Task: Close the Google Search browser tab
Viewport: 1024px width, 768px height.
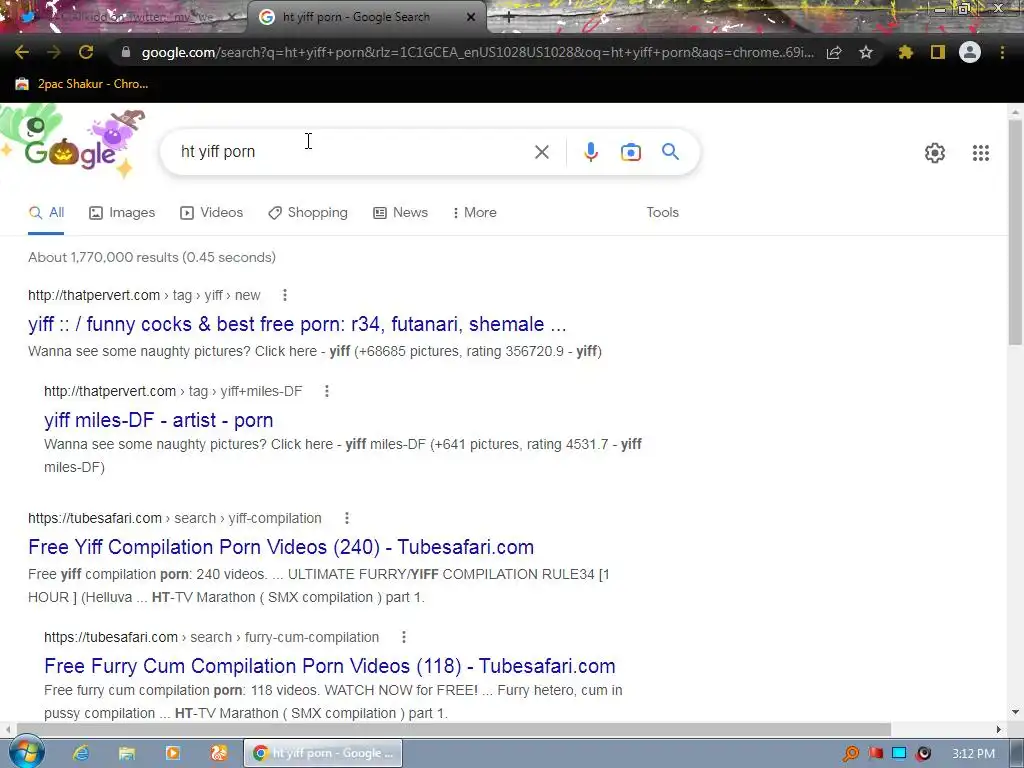Action: pos(470,17)
